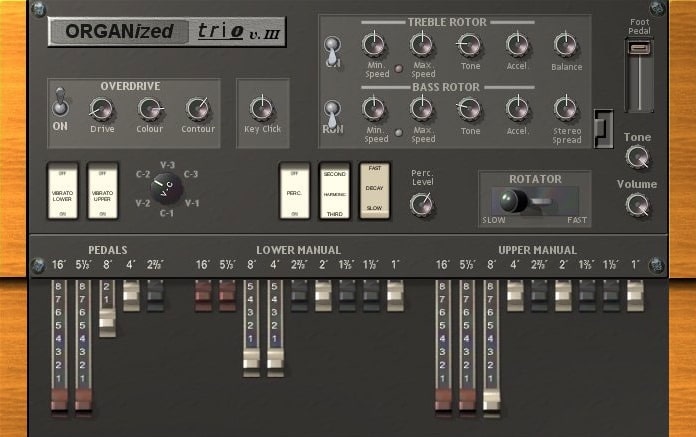Click the Key Click knob
The height and width of the screenshot is (437, 696).
(262, 108)
